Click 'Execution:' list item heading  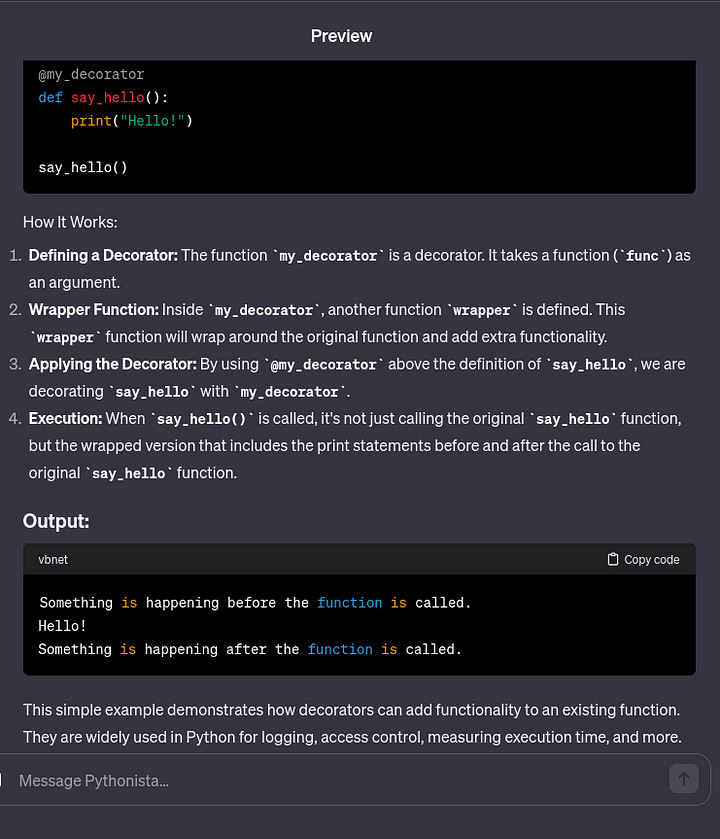[x=65, y=418]
